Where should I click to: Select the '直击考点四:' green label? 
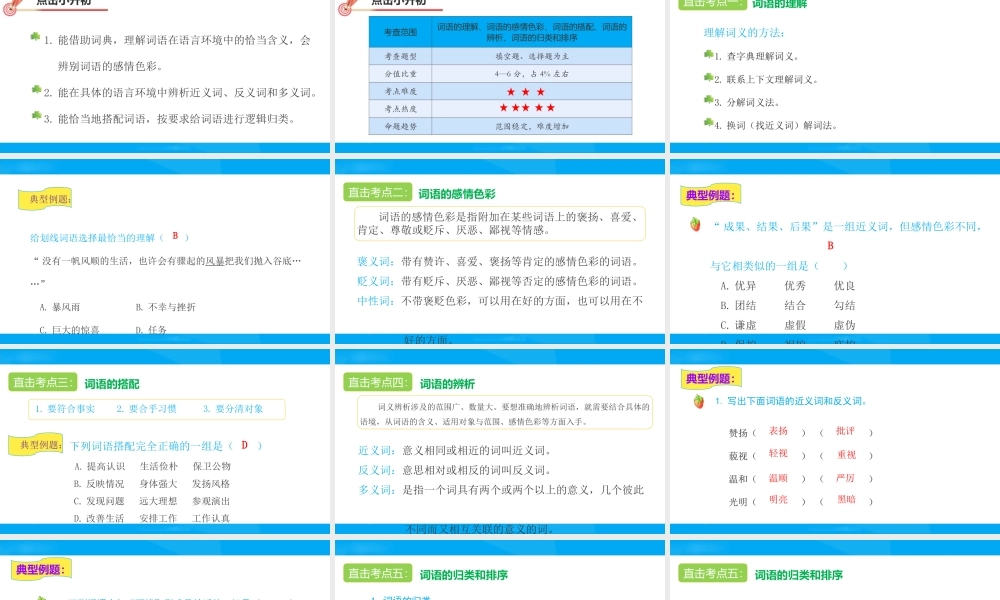(378, 383)
